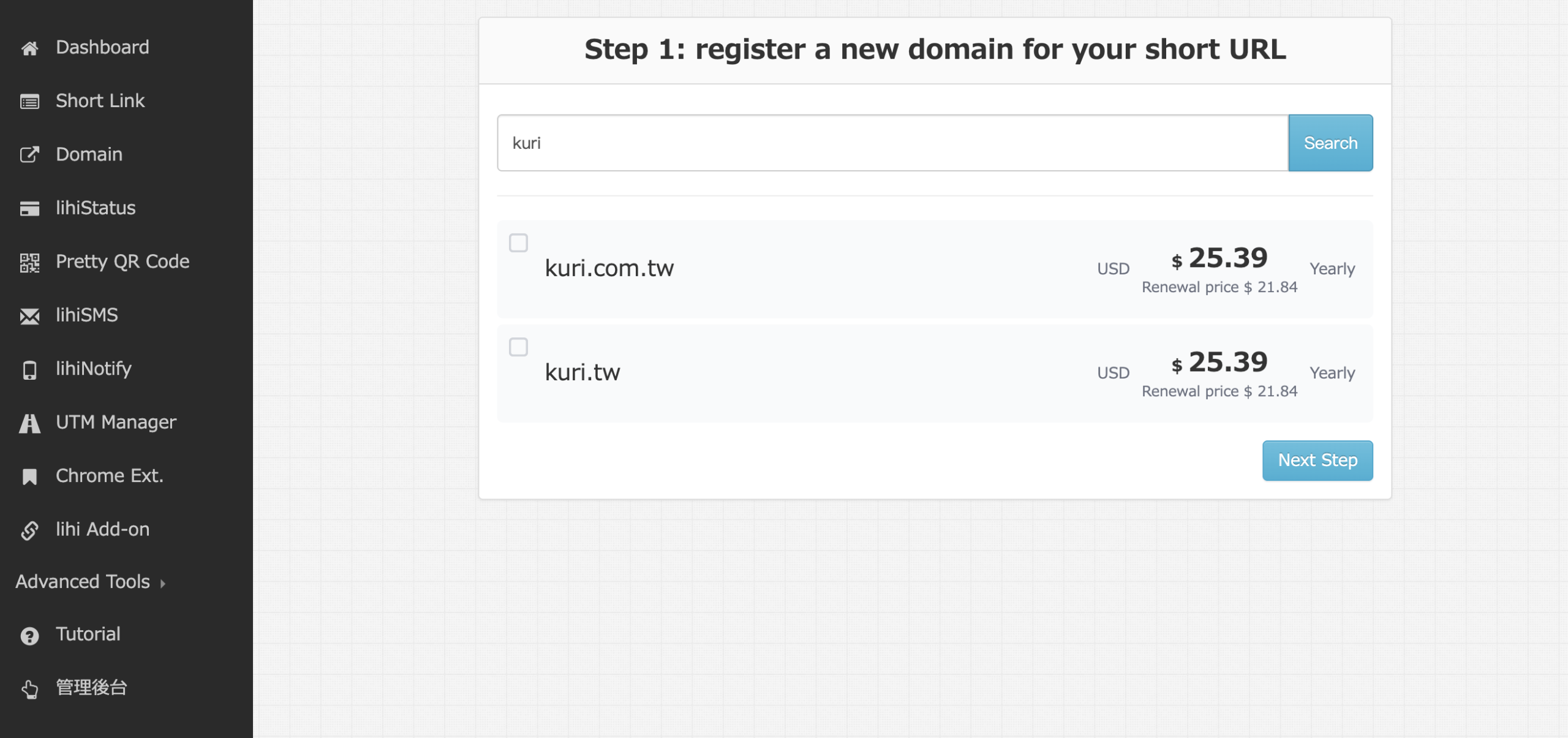The height and width of the screenshot is (738, 1568).
Task: Click the Domain external-link icon
Action: click(x=29, y=155)
